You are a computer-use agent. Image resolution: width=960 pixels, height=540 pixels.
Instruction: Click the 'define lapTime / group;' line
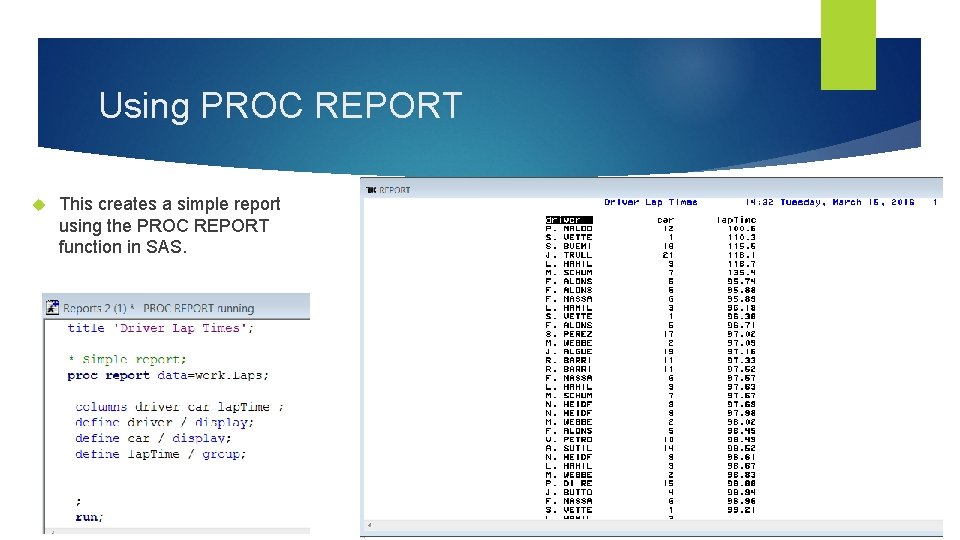160,454
